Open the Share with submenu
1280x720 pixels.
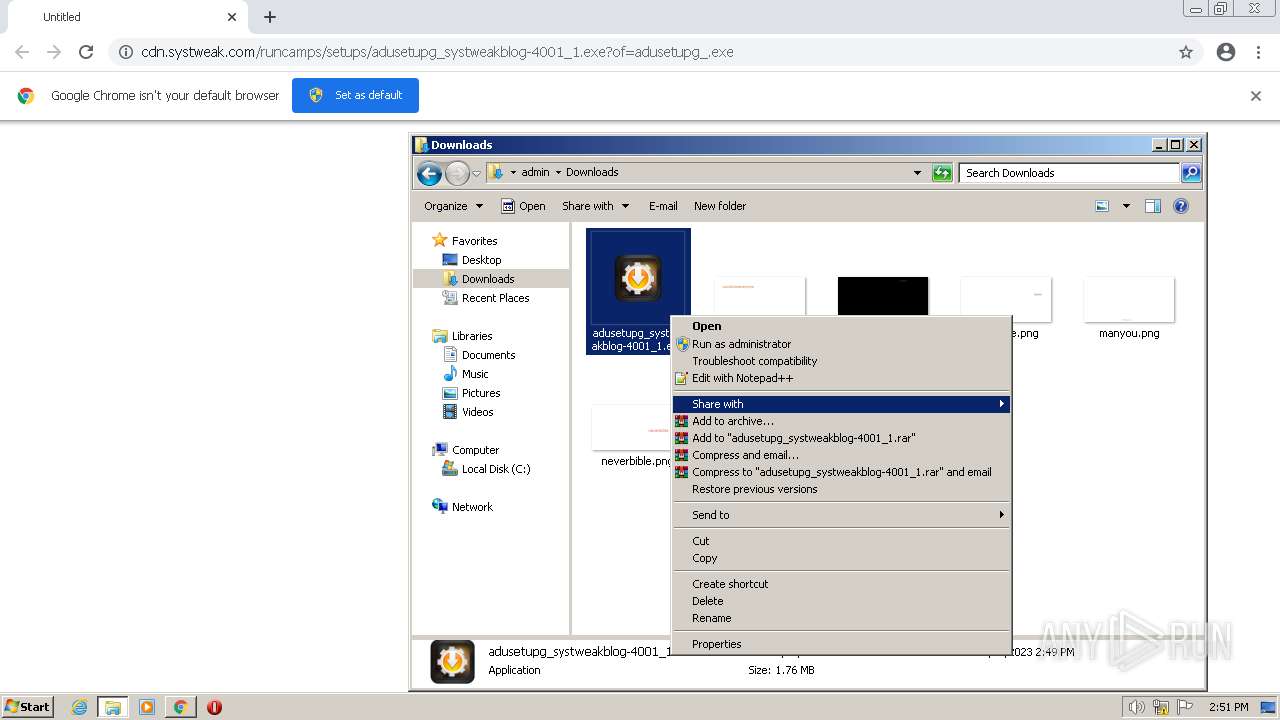point(841,404)
